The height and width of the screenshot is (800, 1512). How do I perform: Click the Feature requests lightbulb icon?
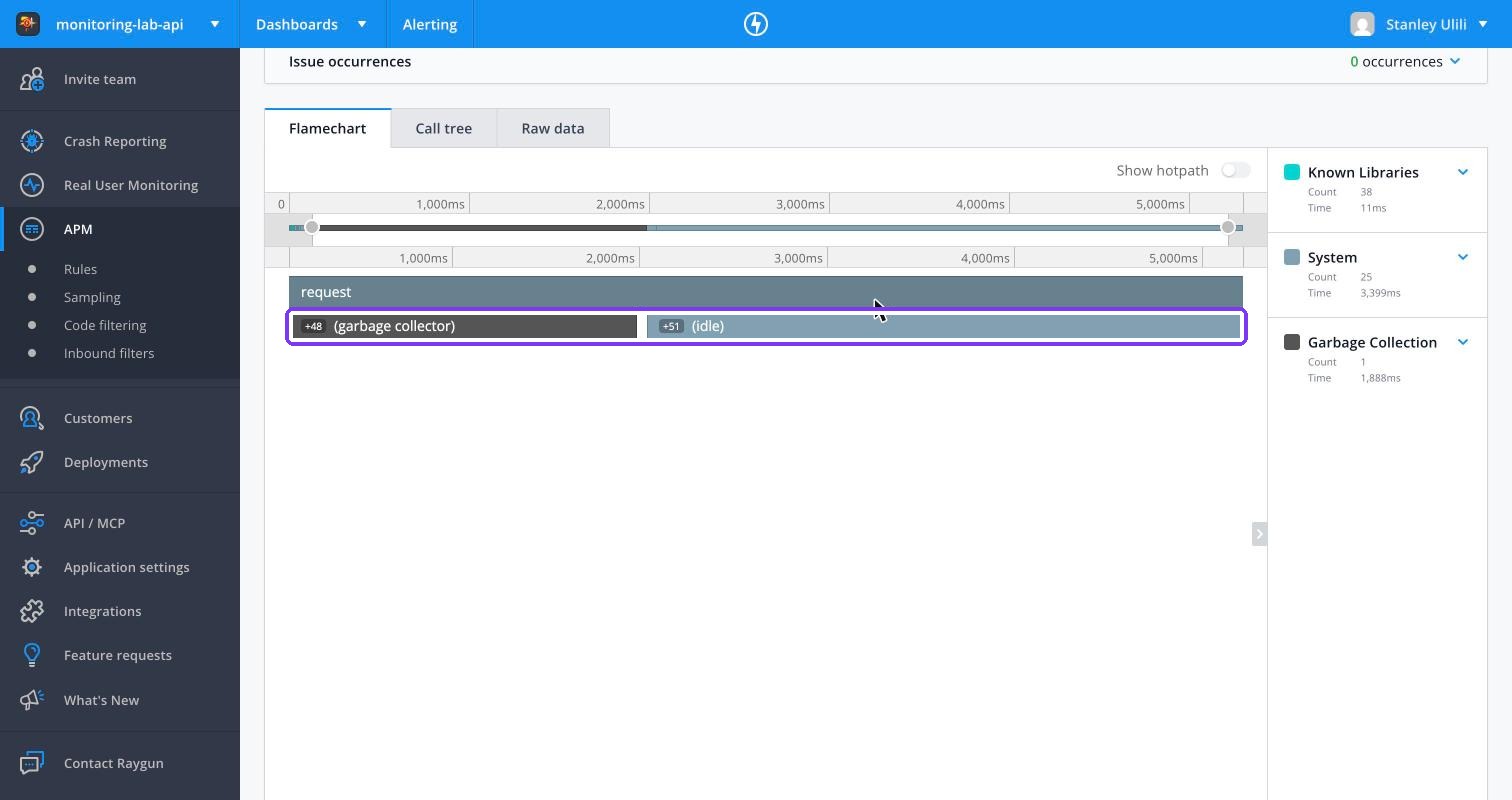point(32,655)
